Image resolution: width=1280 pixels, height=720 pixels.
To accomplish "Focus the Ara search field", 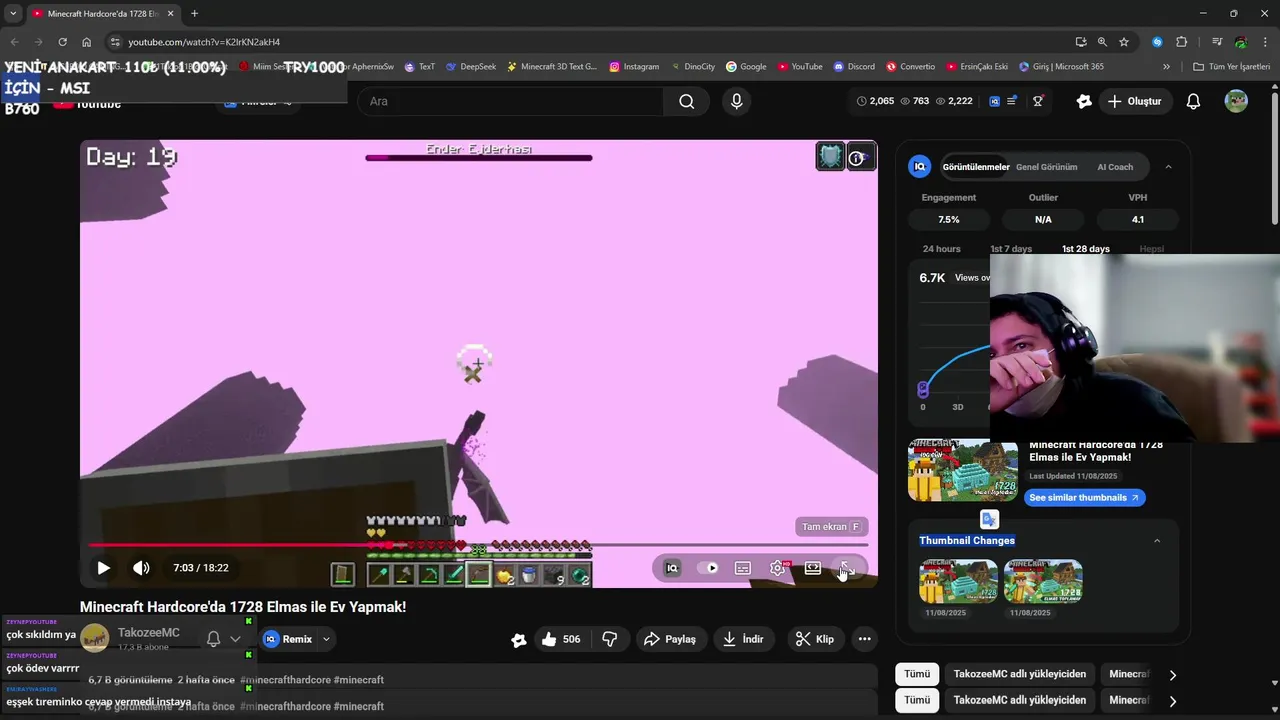I will point(510,101).
